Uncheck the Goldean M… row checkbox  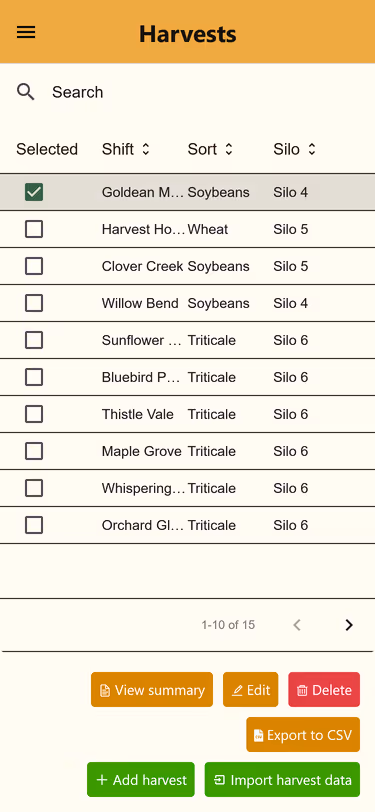click(x=34, y=192)
